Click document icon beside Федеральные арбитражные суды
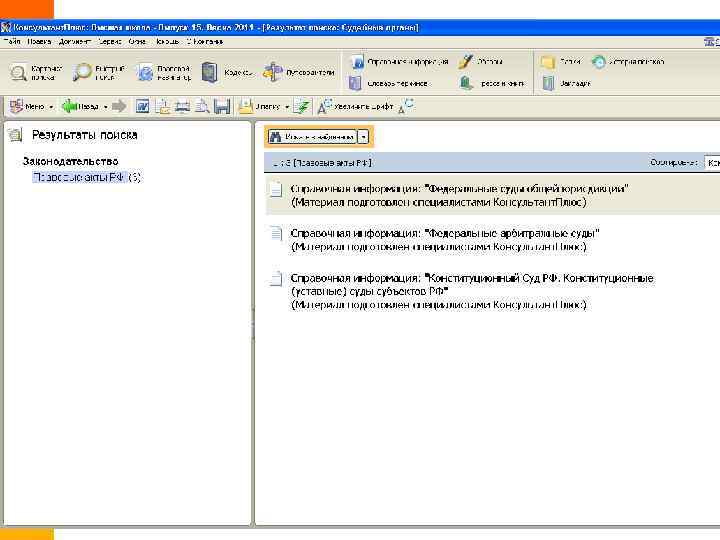 (x=276, y=233)
